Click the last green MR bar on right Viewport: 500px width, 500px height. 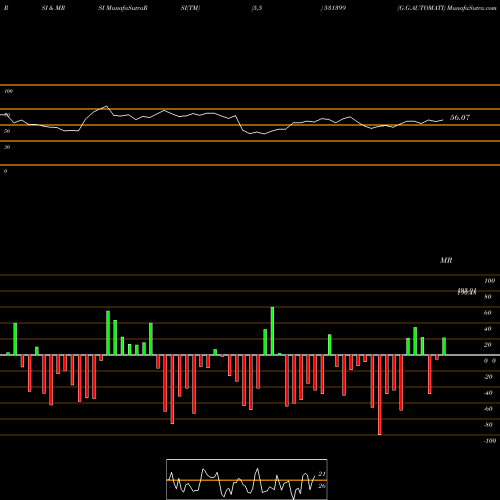pos(444,346)
